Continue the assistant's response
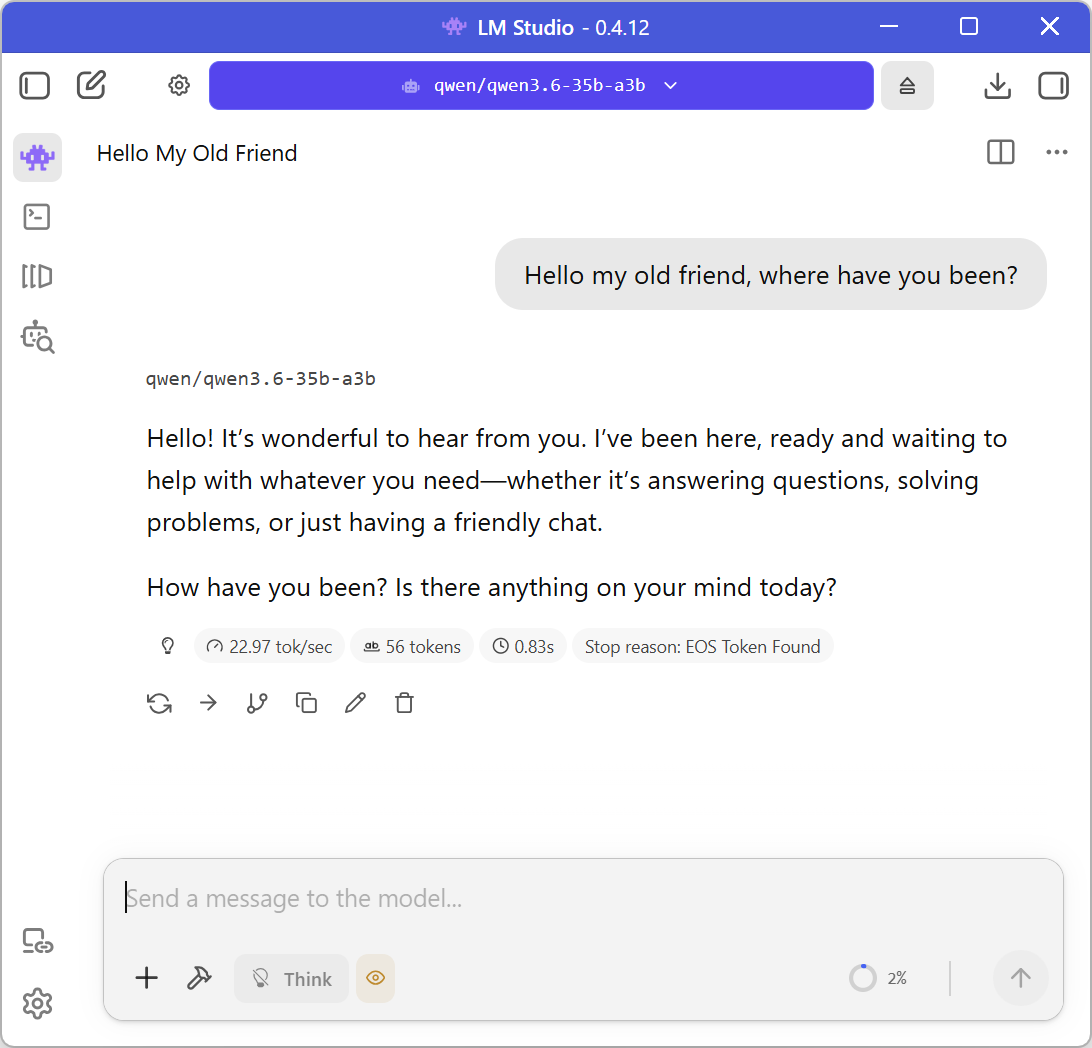 point(208,703)
